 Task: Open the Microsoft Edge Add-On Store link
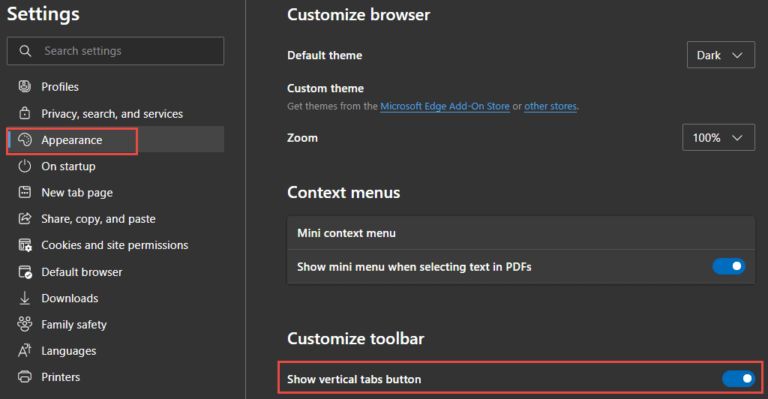coord(445,106)
